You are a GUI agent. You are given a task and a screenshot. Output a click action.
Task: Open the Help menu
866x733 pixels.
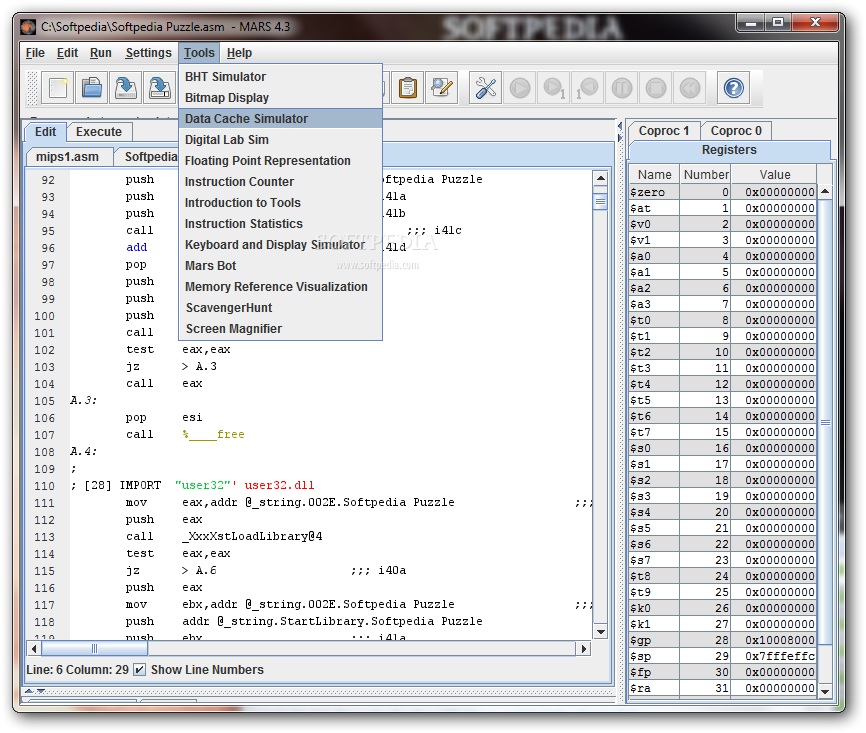[239, 53]
